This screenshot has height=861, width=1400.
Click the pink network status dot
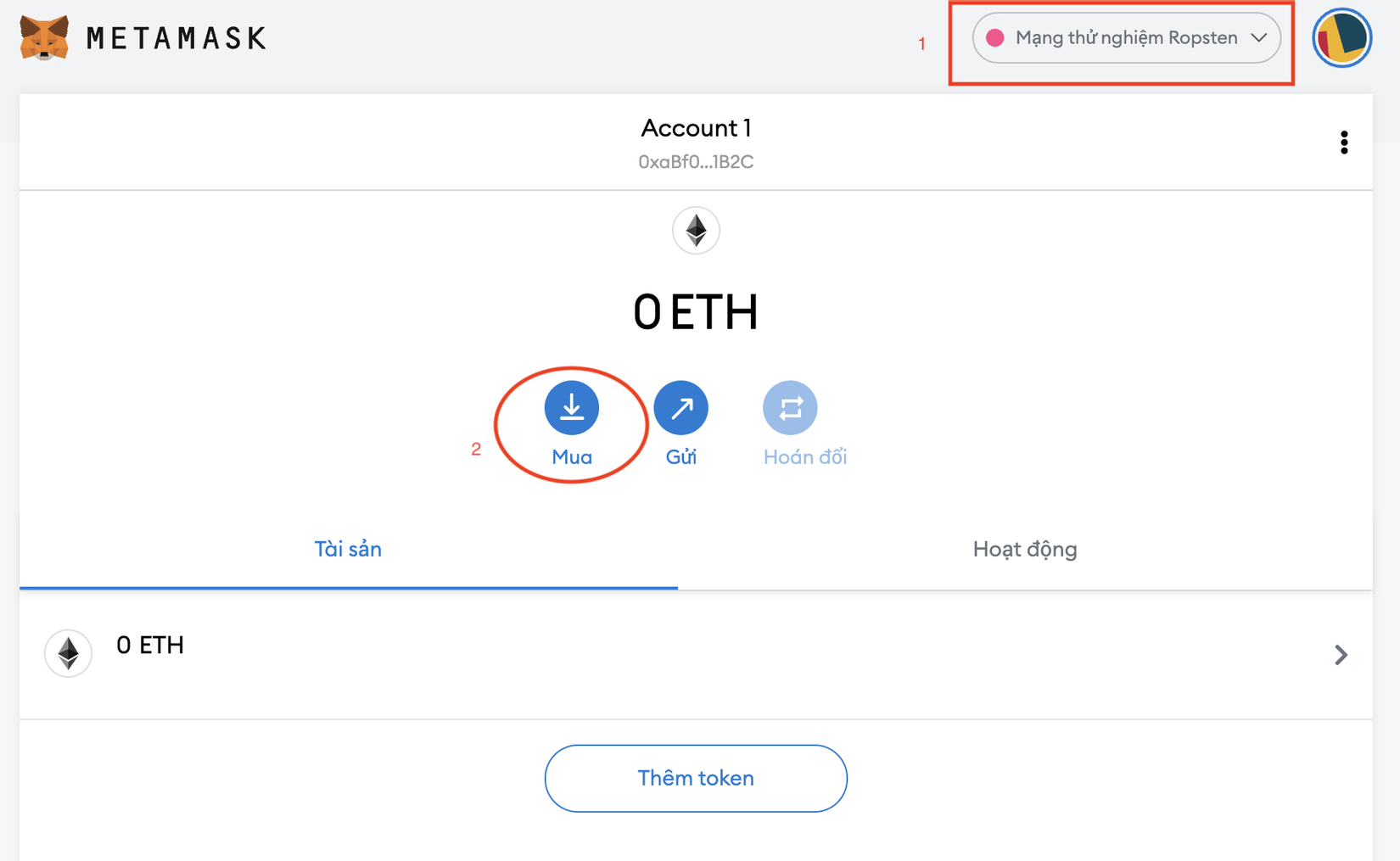(995, 38)
